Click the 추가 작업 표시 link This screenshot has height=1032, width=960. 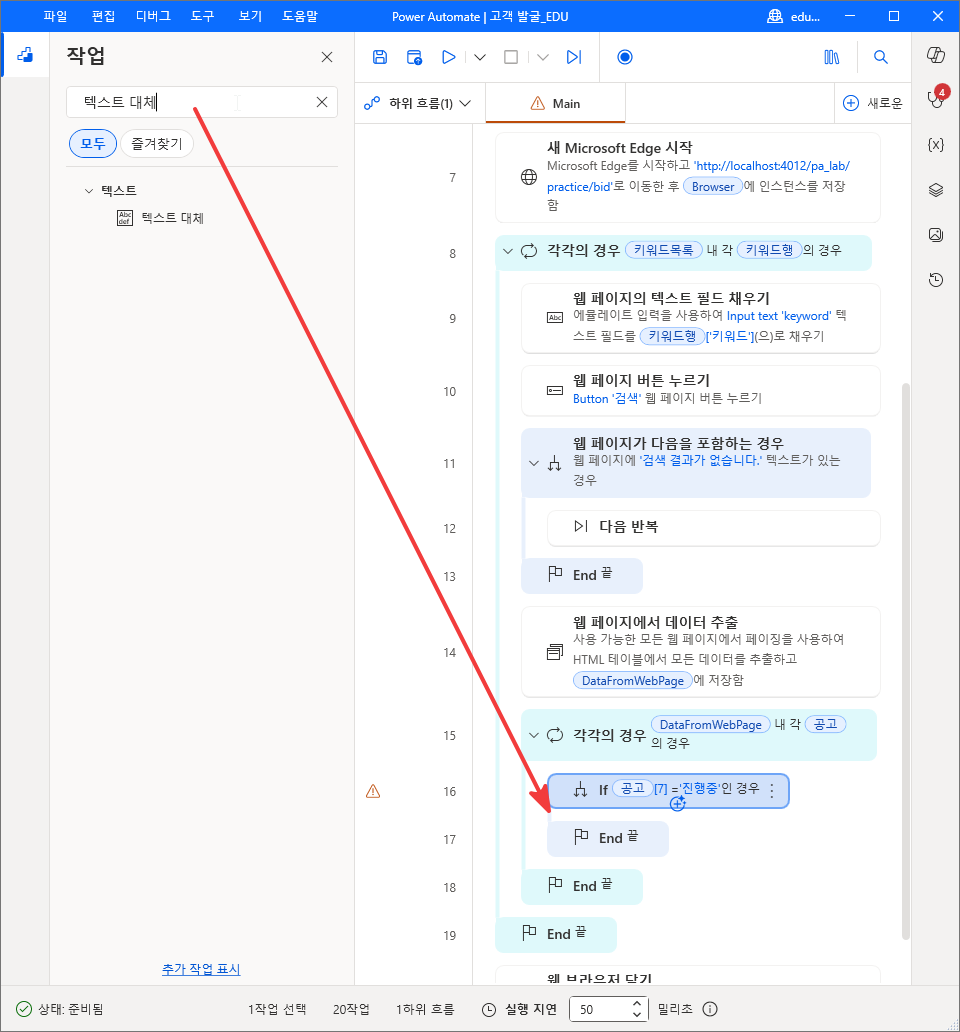pyautogui.click(x=201, y=969)
